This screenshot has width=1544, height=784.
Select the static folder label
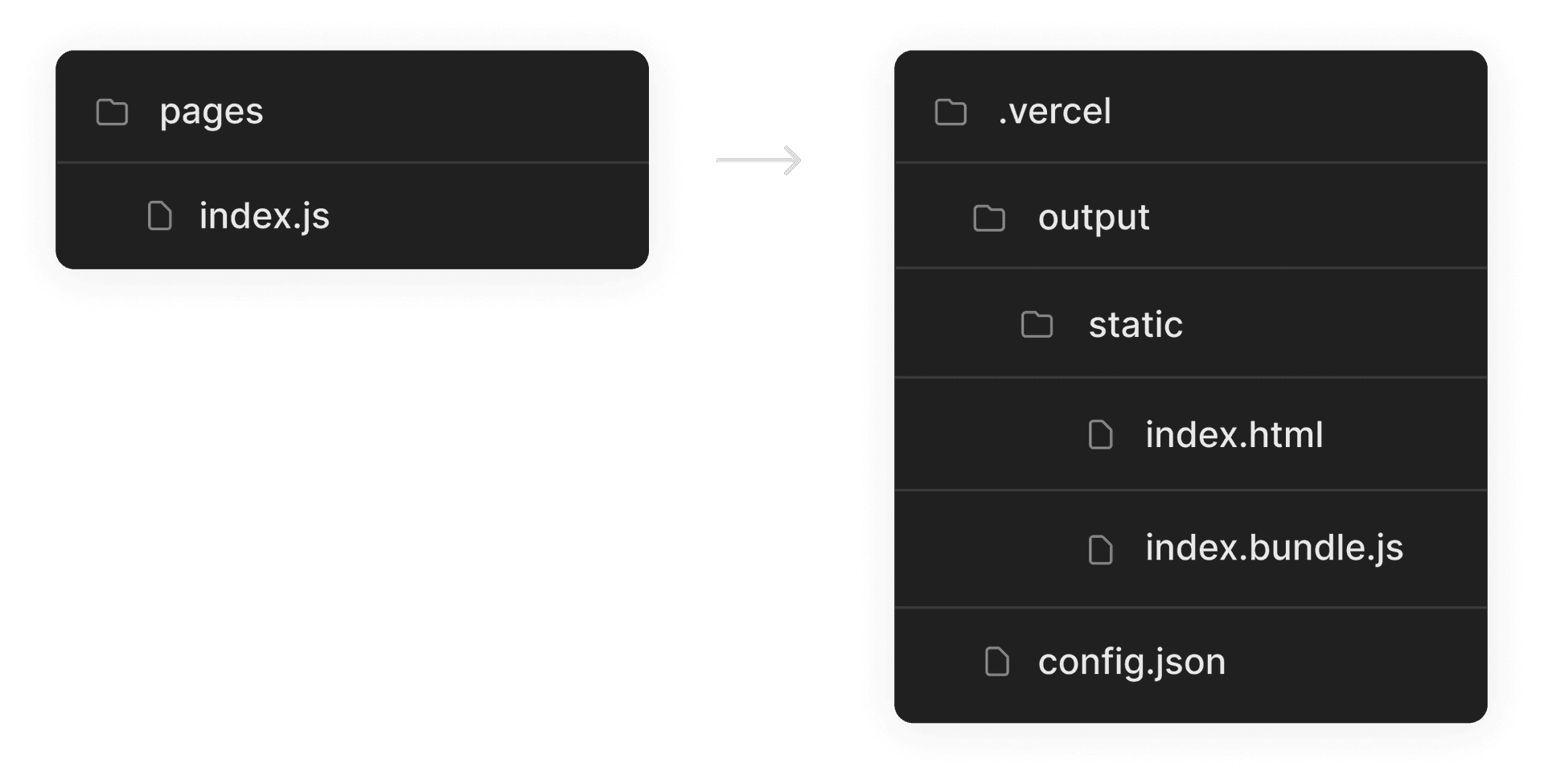[1135, 325]
